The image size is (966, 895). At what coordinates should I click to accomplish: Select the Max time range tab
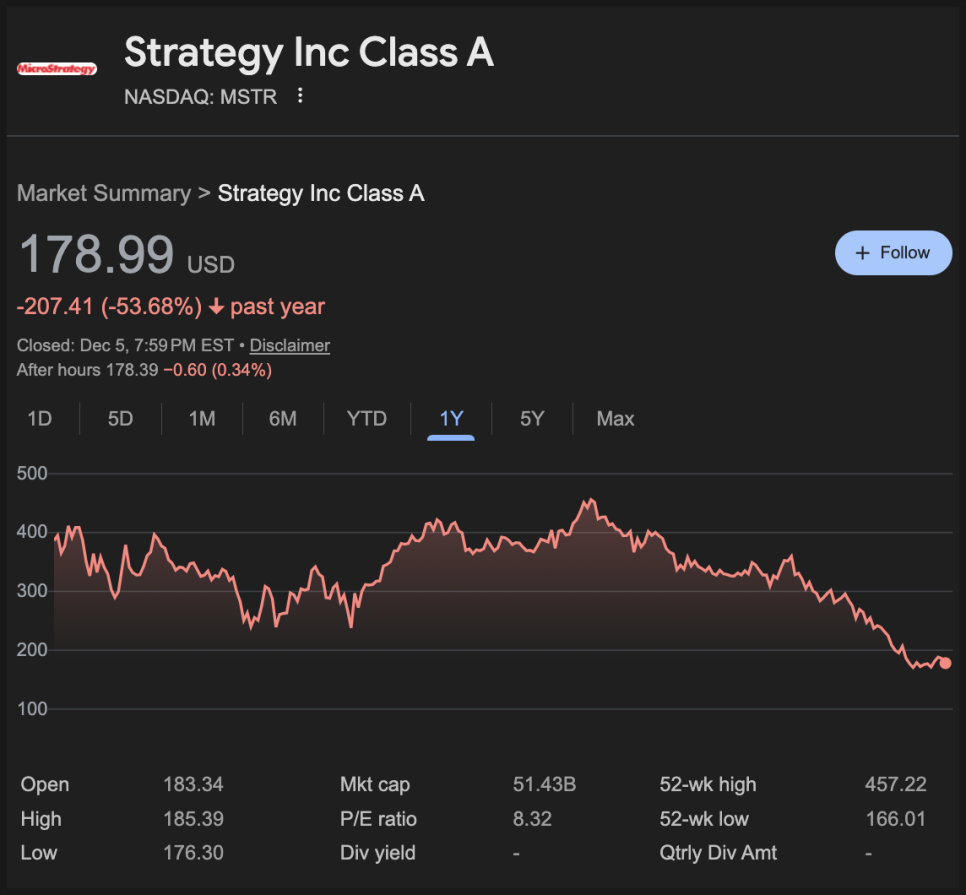click(615, 418)
